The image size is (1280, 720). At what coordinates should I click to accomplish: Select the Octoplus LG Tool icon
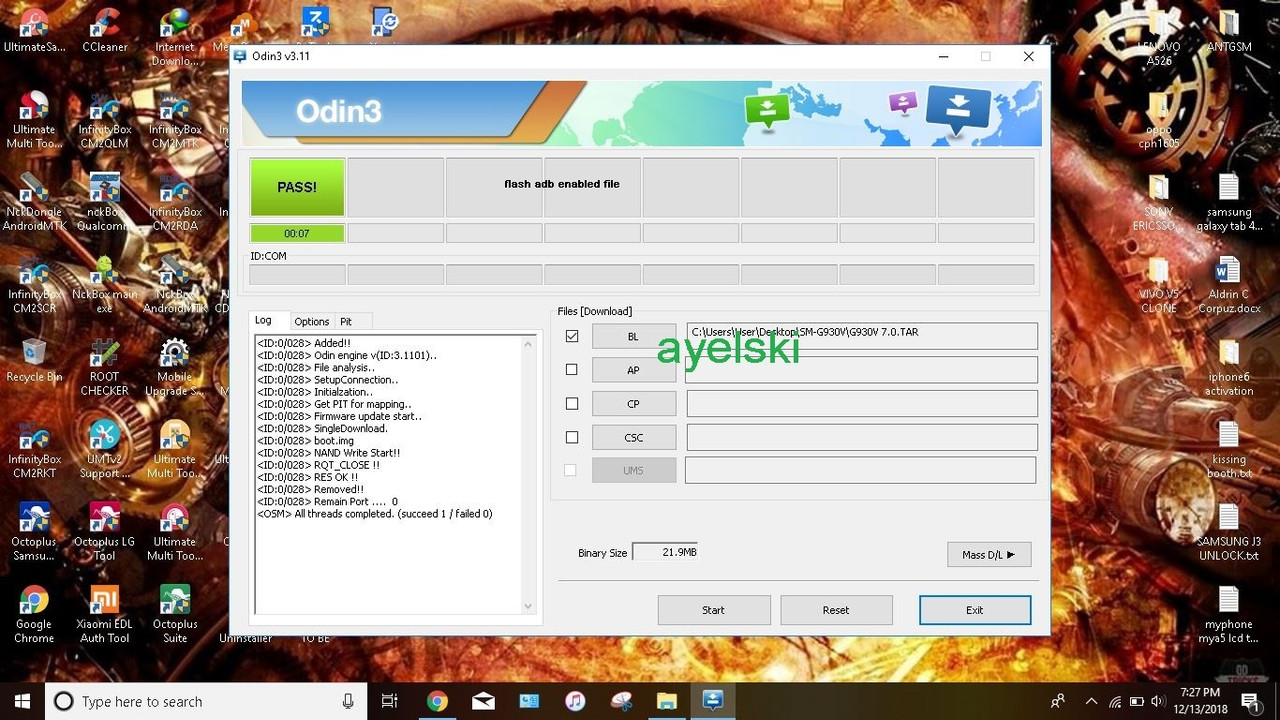pos(105,533)
